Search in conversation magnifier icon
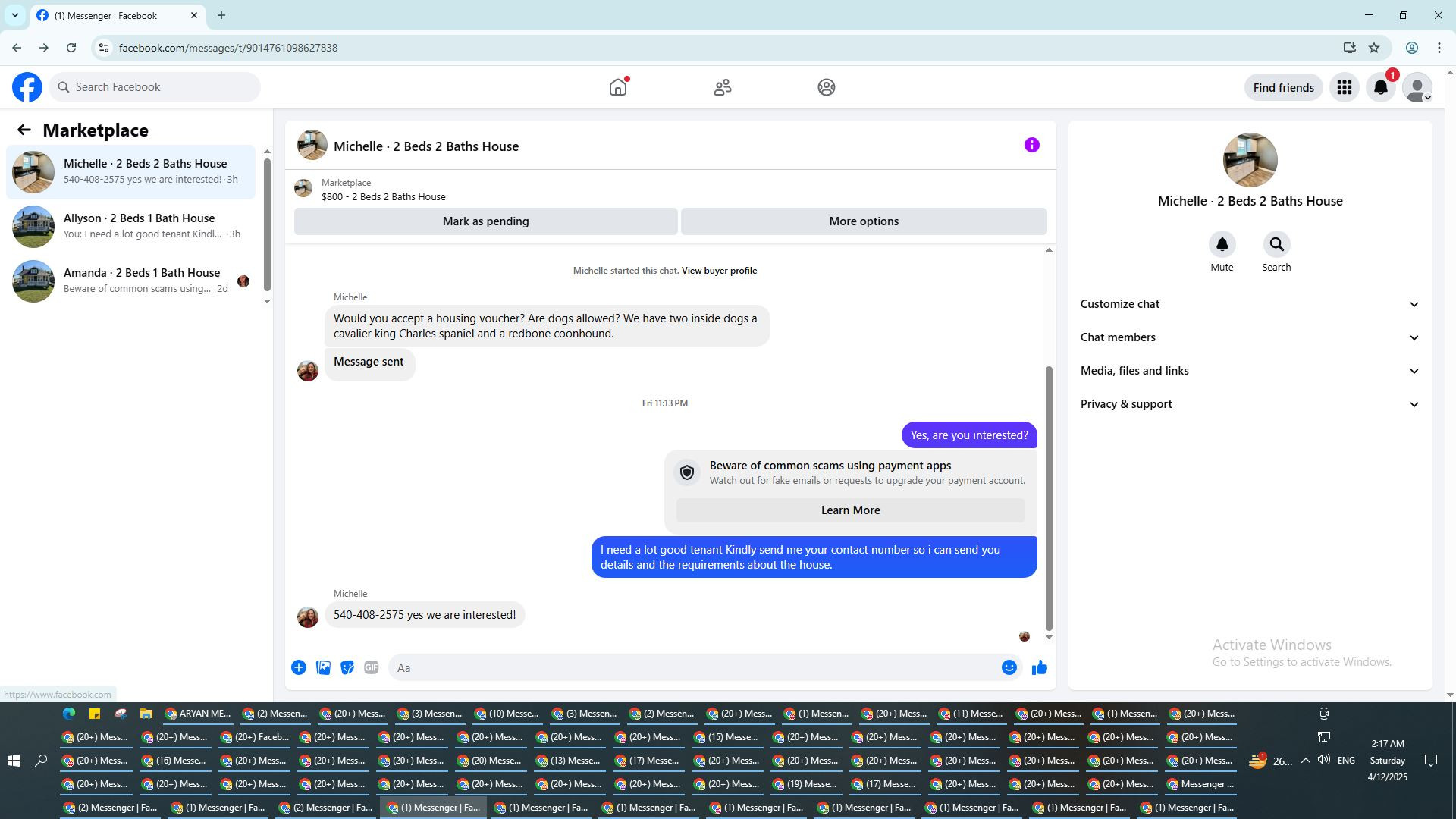 coord(1276,244)
